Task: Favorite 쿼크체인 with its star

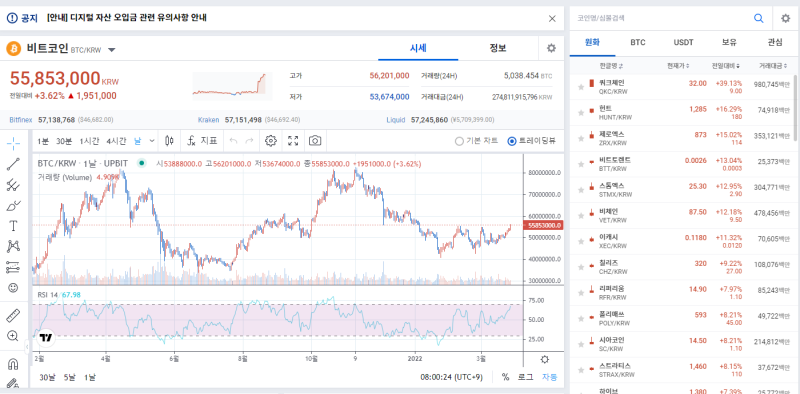Action: coord(581,87)
